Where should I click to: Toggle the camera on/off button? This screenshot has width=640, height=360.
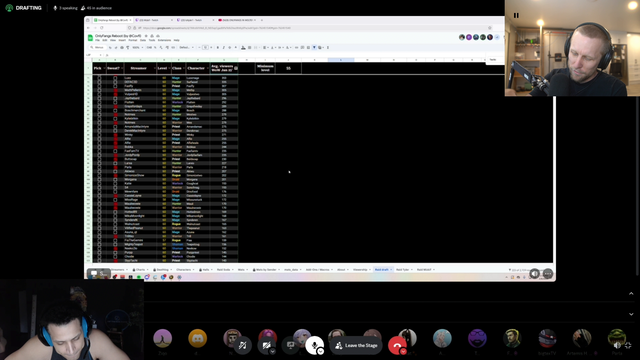[x=266, y=346]
